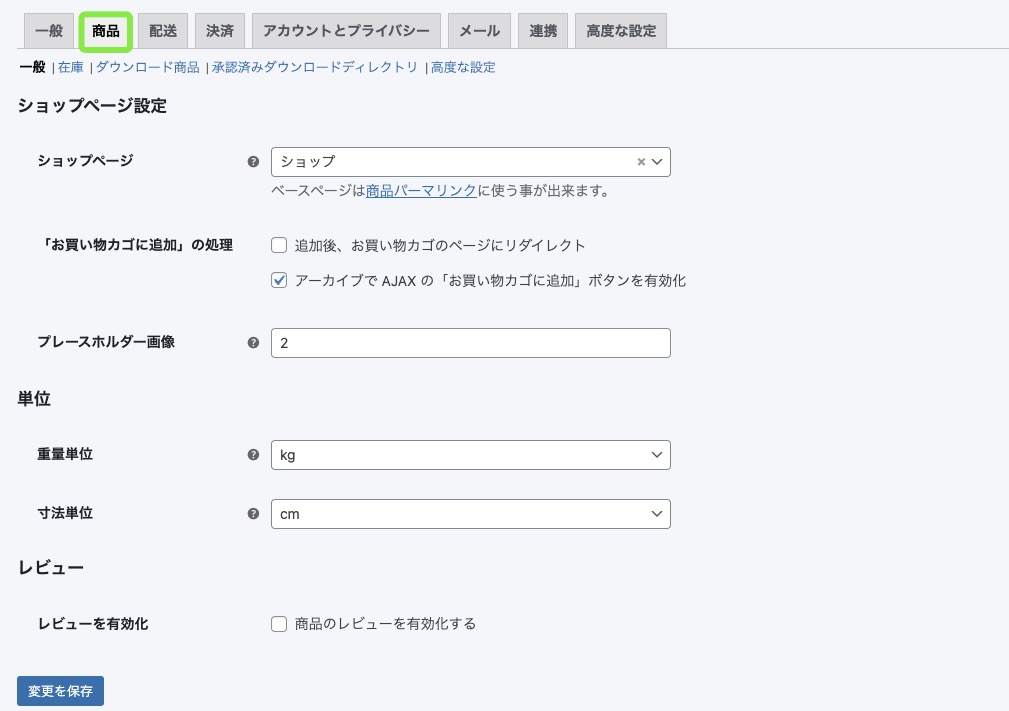Expand the ショップページ dropdown
Image resolution: width=1009 pixels, height=711 pixels.
[657, 162]
